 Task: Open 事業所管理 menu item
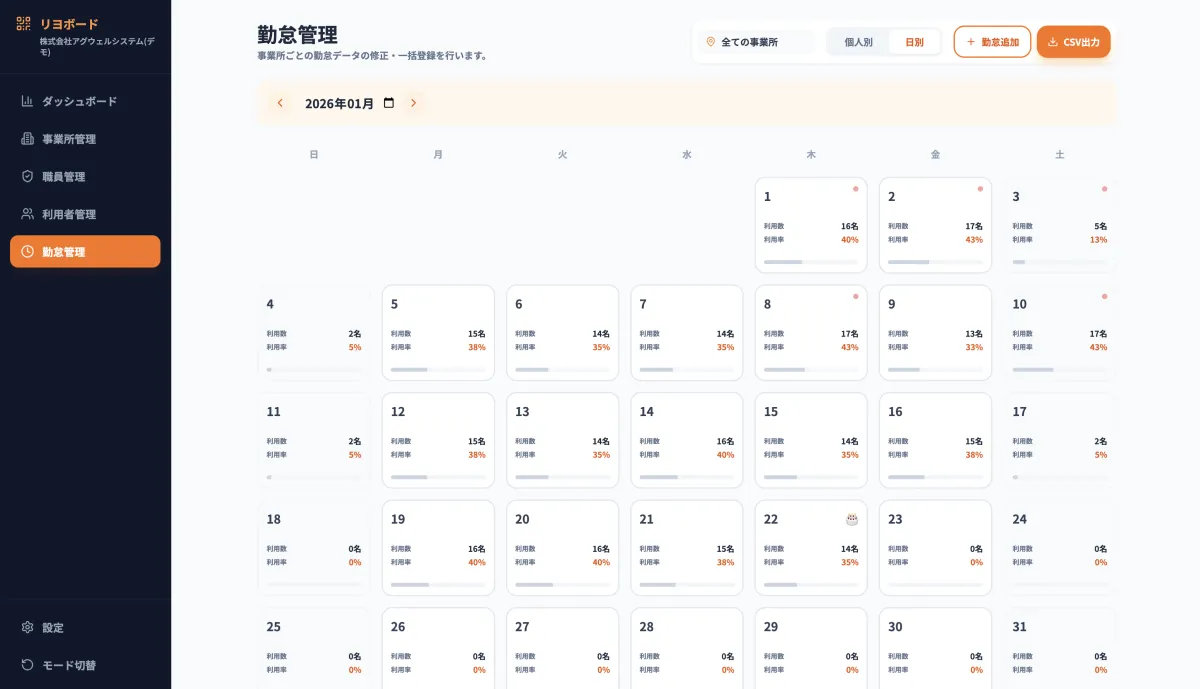coord(85,138)
